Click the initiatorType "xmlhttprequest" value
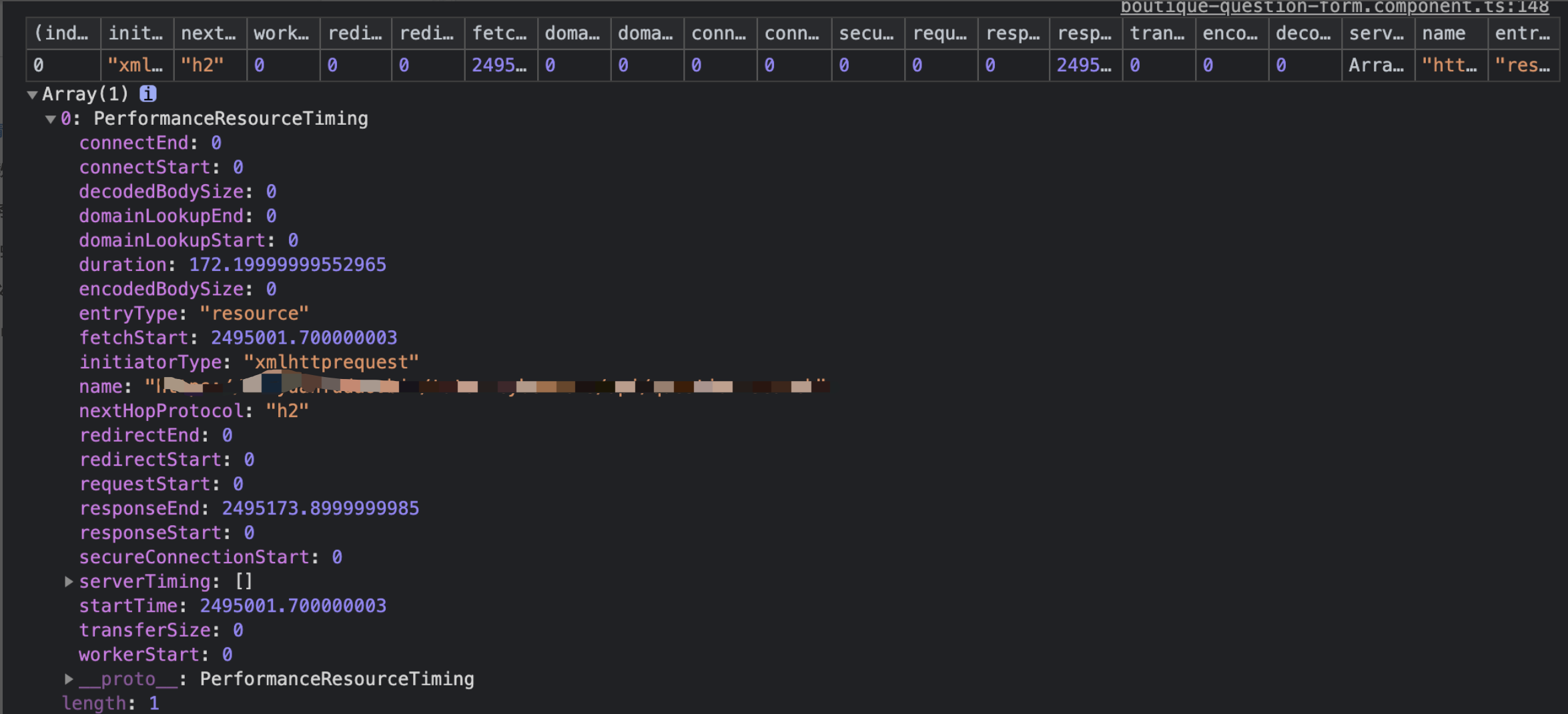Screen dimensions: 1568x714 pos(332,362)
